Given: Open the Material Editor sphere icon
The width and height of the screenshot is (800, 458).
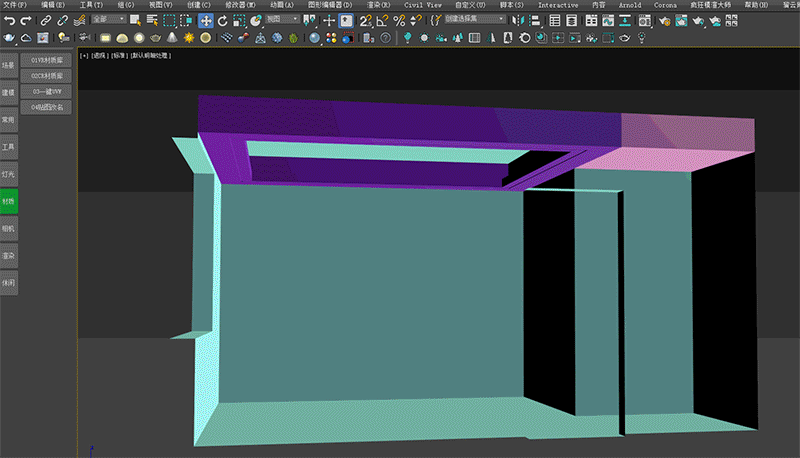Looking at the screenshot, I should 315,38.
